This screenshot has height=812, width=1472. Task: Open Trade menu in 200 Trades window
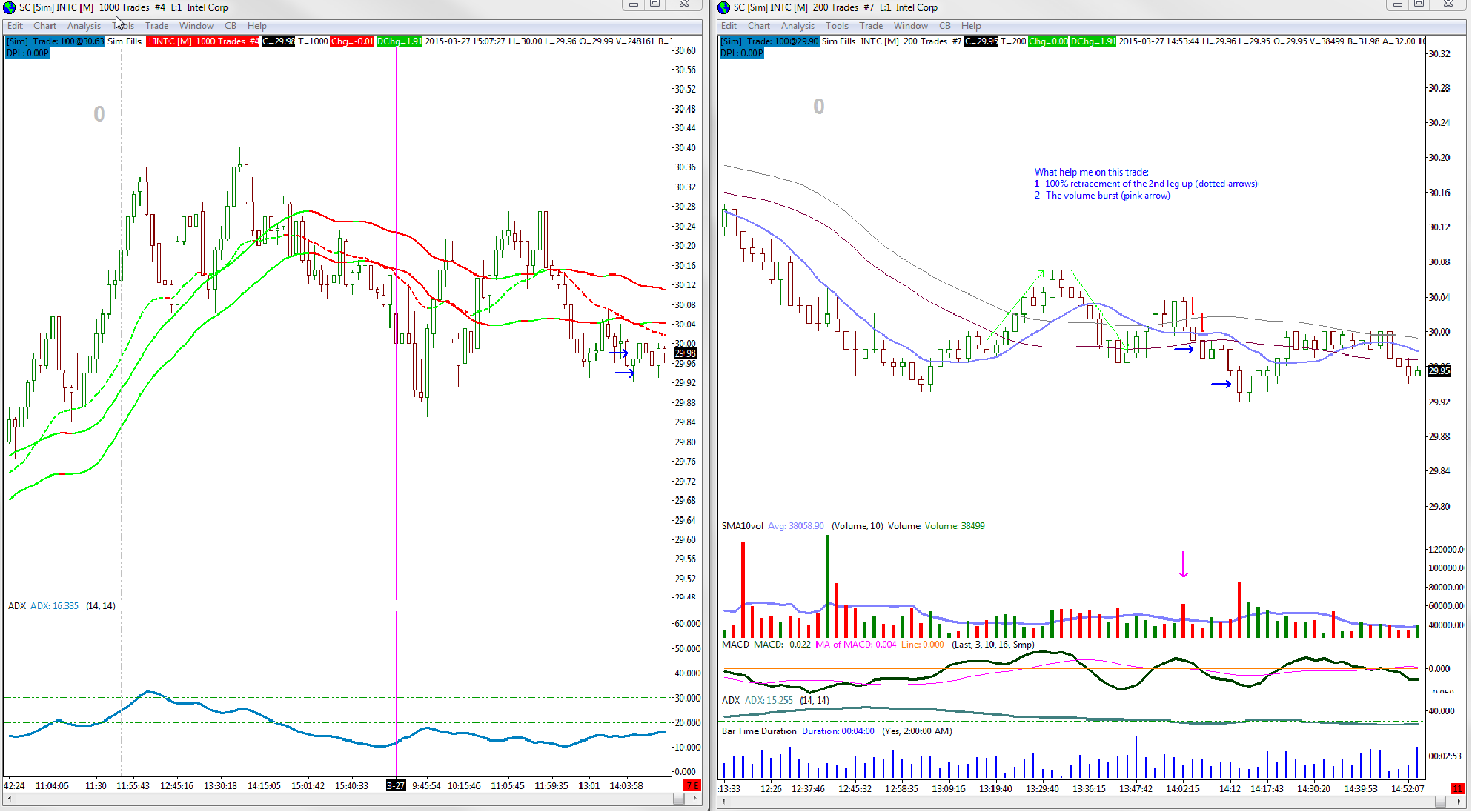pyautogui.click(x=871, y=25)
